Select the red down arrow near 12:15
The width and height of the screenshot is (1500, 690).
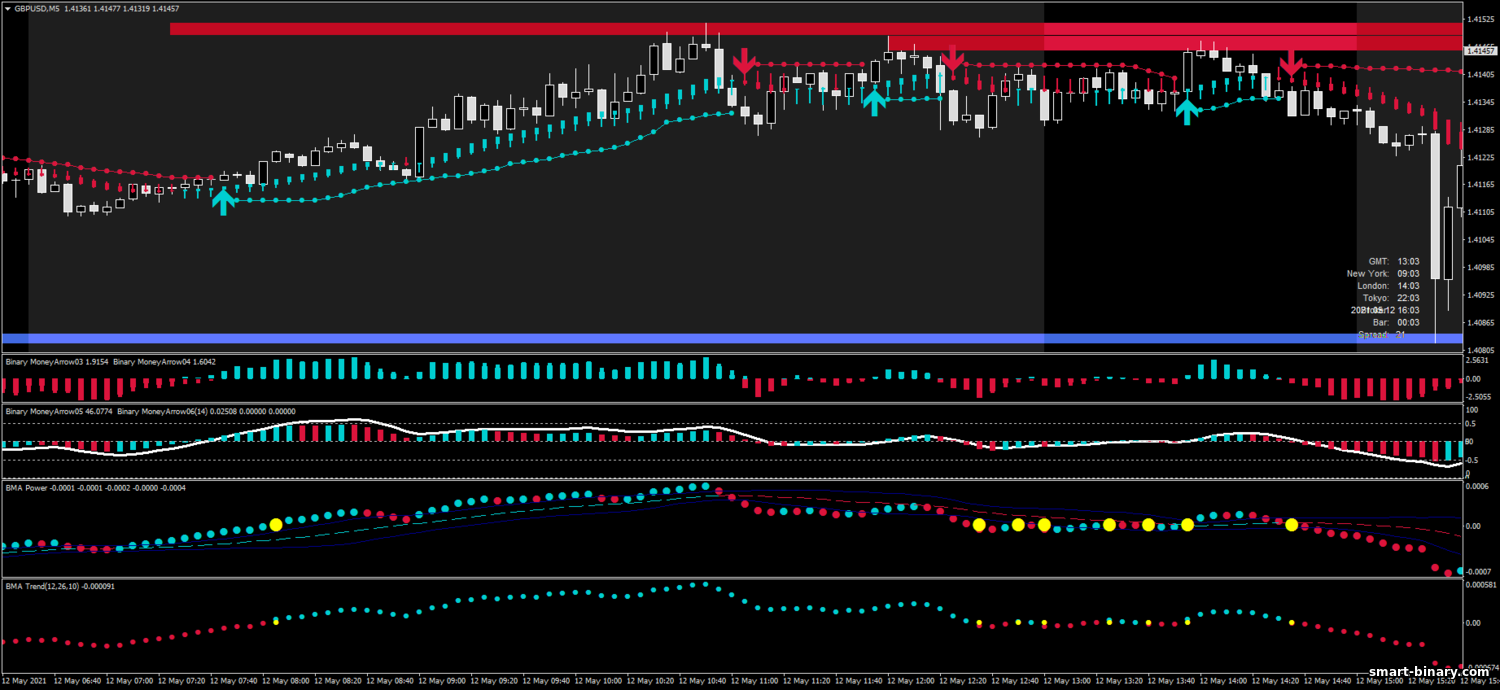(x=953, y=60)
